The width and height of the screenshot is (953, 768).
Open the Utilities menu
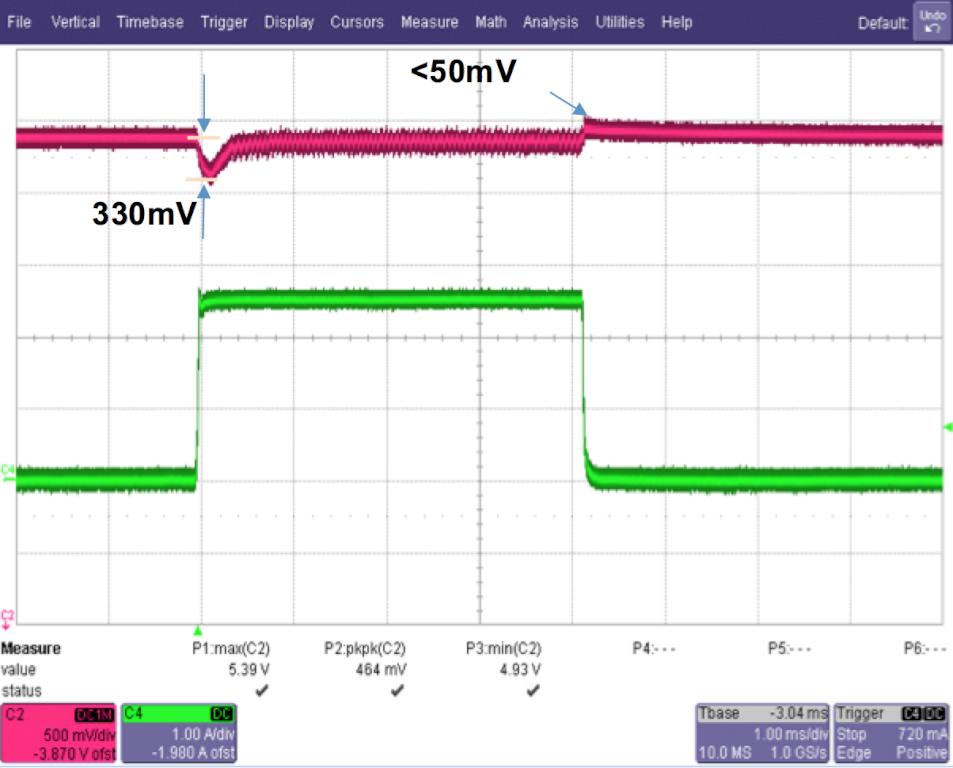[619, 22]
